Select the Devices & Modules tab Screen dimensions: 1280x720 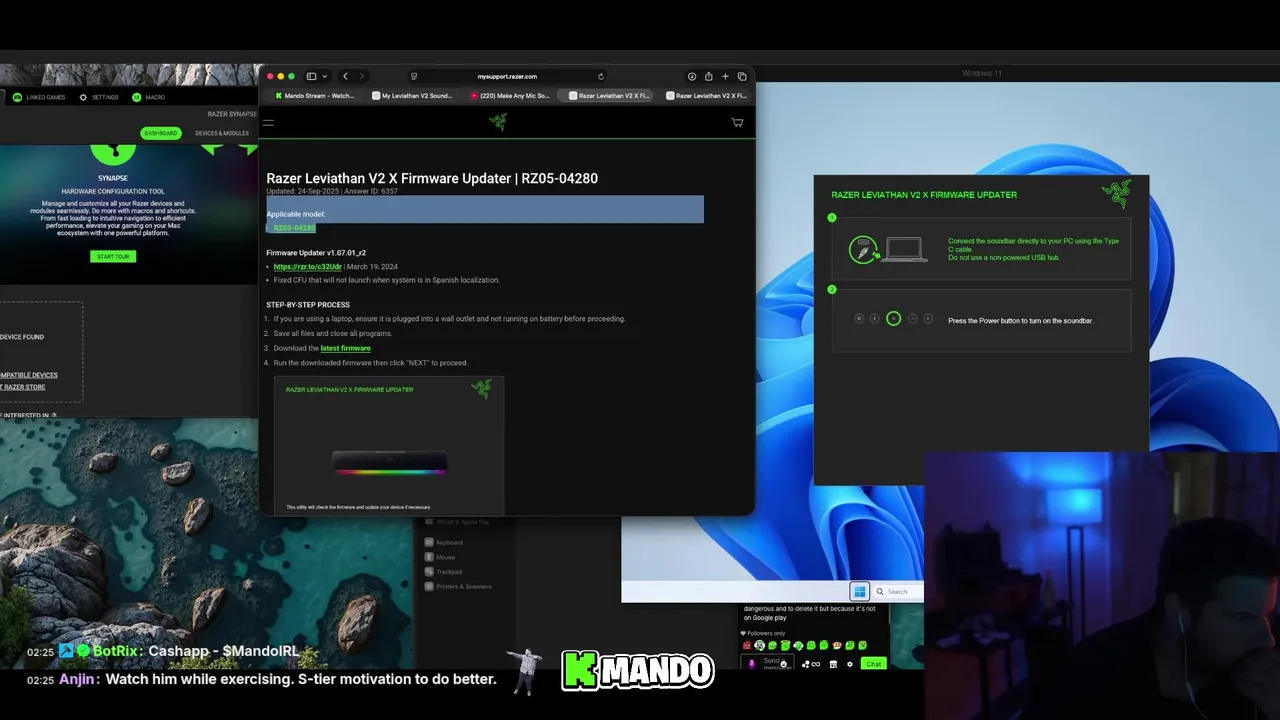pyautogui.click(x=222, y=133)
